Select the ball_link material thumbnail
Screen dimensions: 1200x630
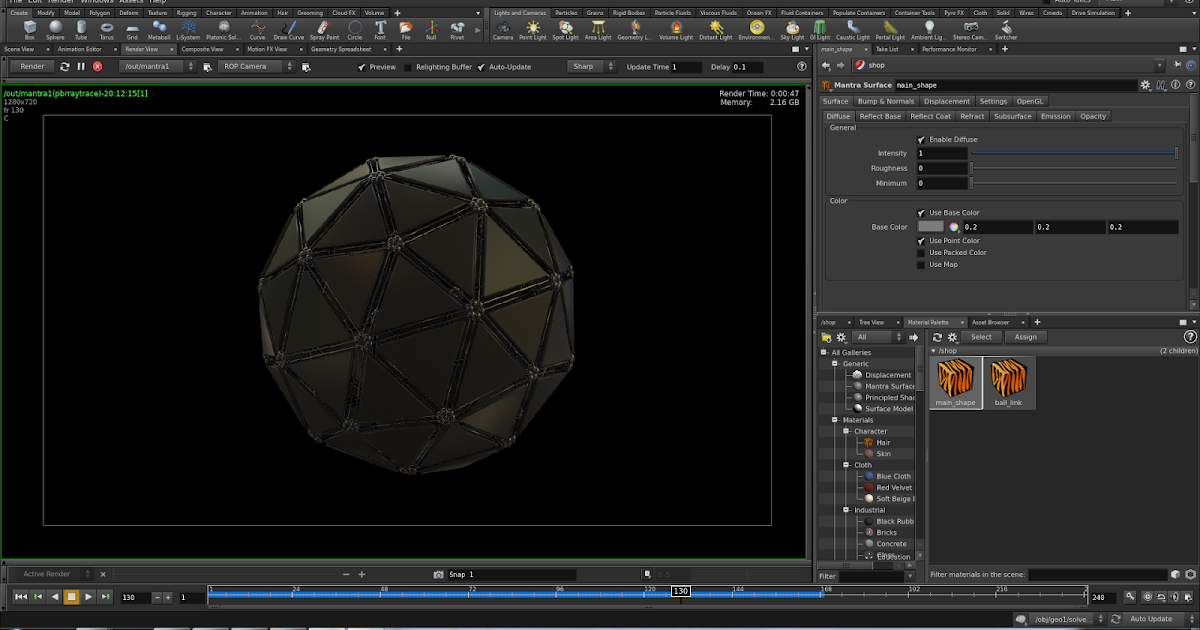click(1009, 380)
